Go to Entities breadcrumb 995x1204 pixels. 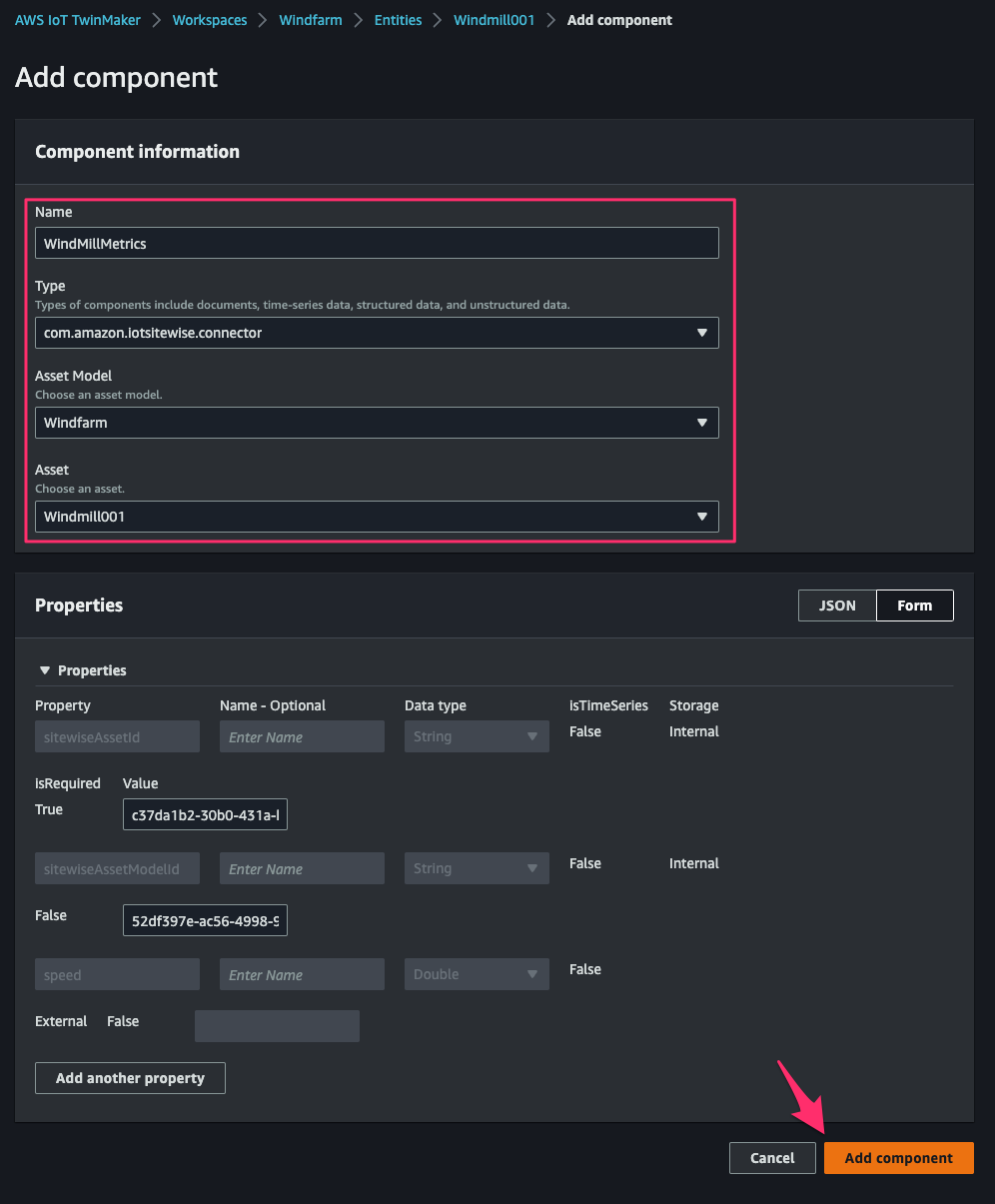coord(398,20)
